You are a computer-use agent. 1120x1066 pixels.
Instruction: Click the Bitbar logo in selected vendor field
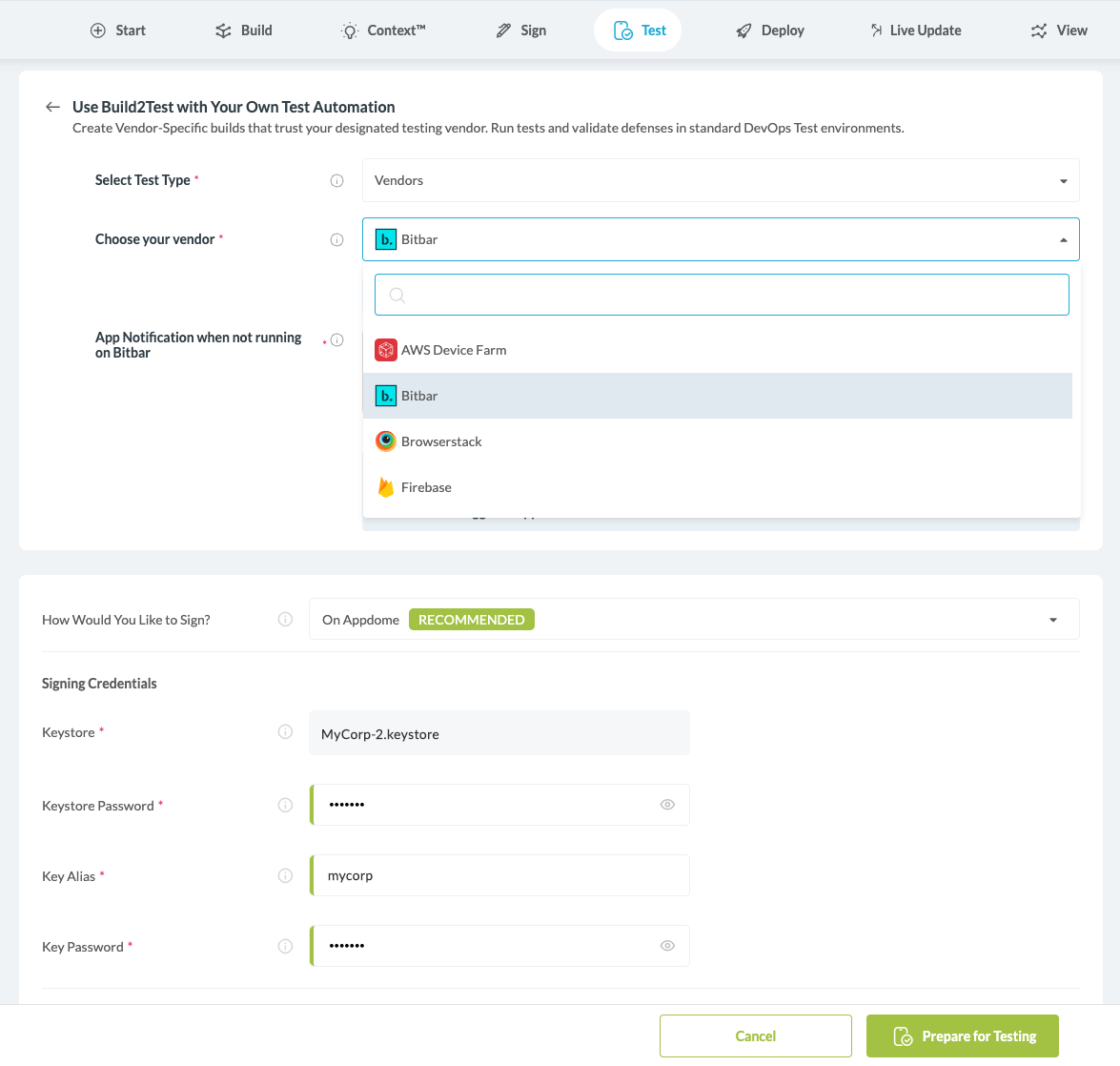(386, 239)
